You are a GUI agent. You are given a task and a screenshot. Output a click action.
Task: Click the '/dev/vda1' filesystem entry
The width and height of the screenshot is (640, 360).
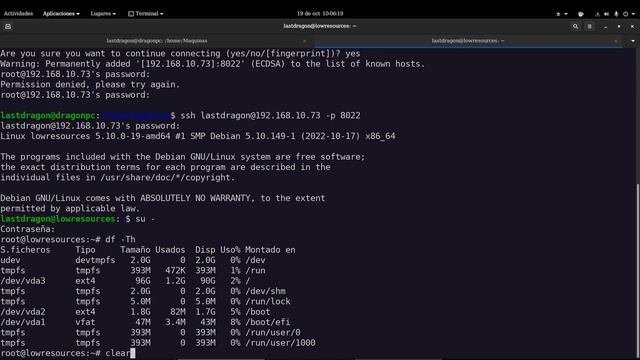(x=23, y=322)
